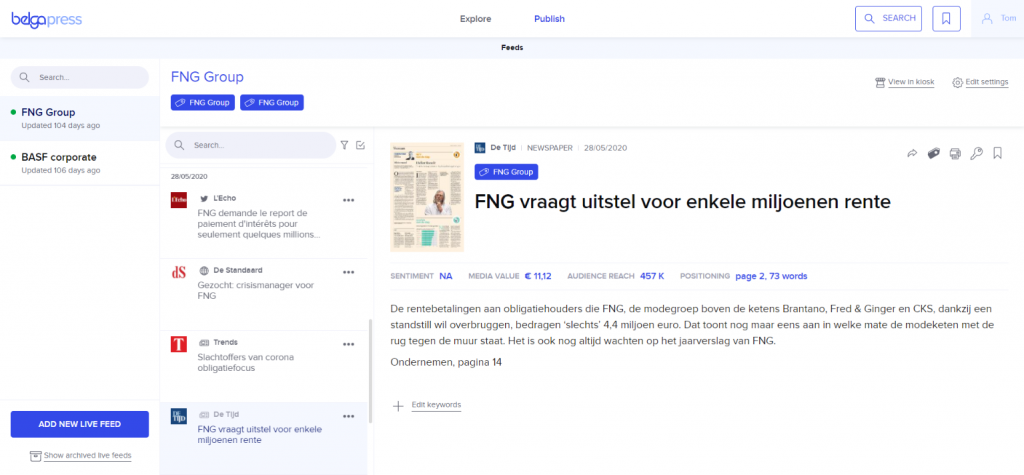Click the web globe icon beside De Standaard
The image size is (1024, 475).
[204, 270]
